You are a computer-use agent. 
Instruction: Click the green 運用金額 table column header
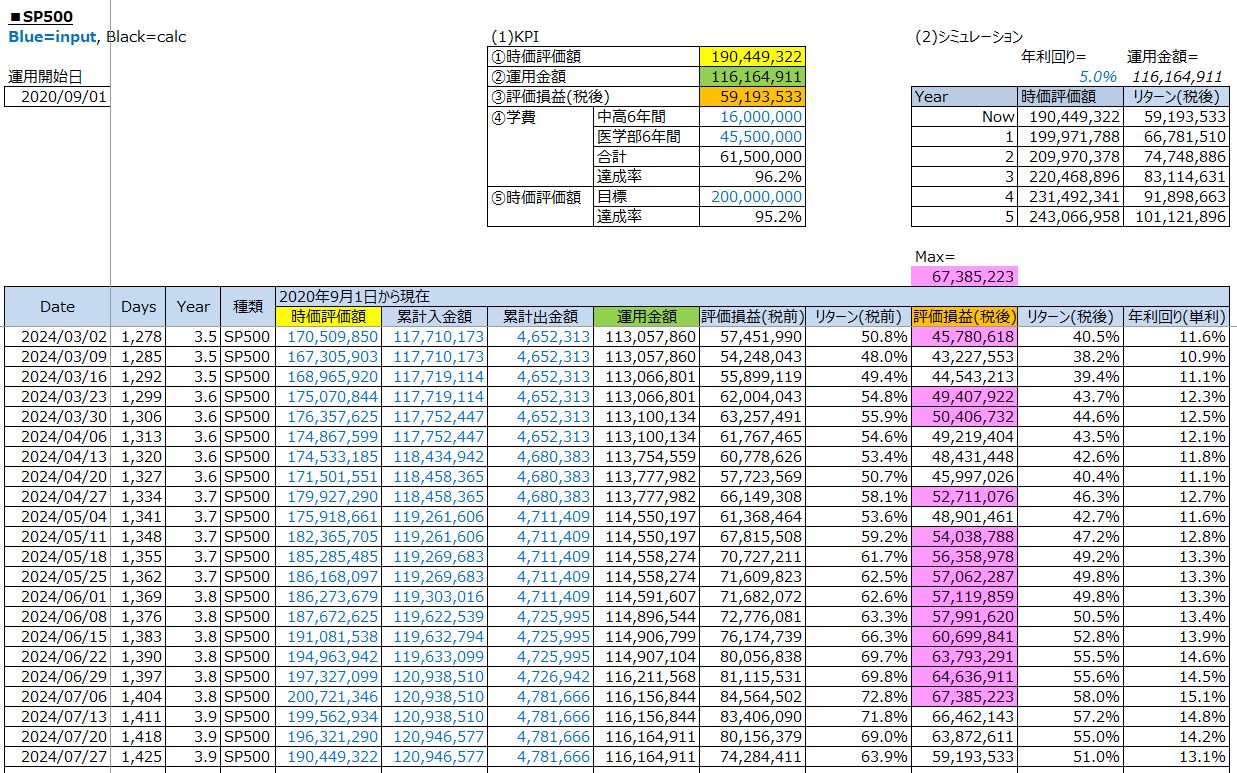(645, 317)
